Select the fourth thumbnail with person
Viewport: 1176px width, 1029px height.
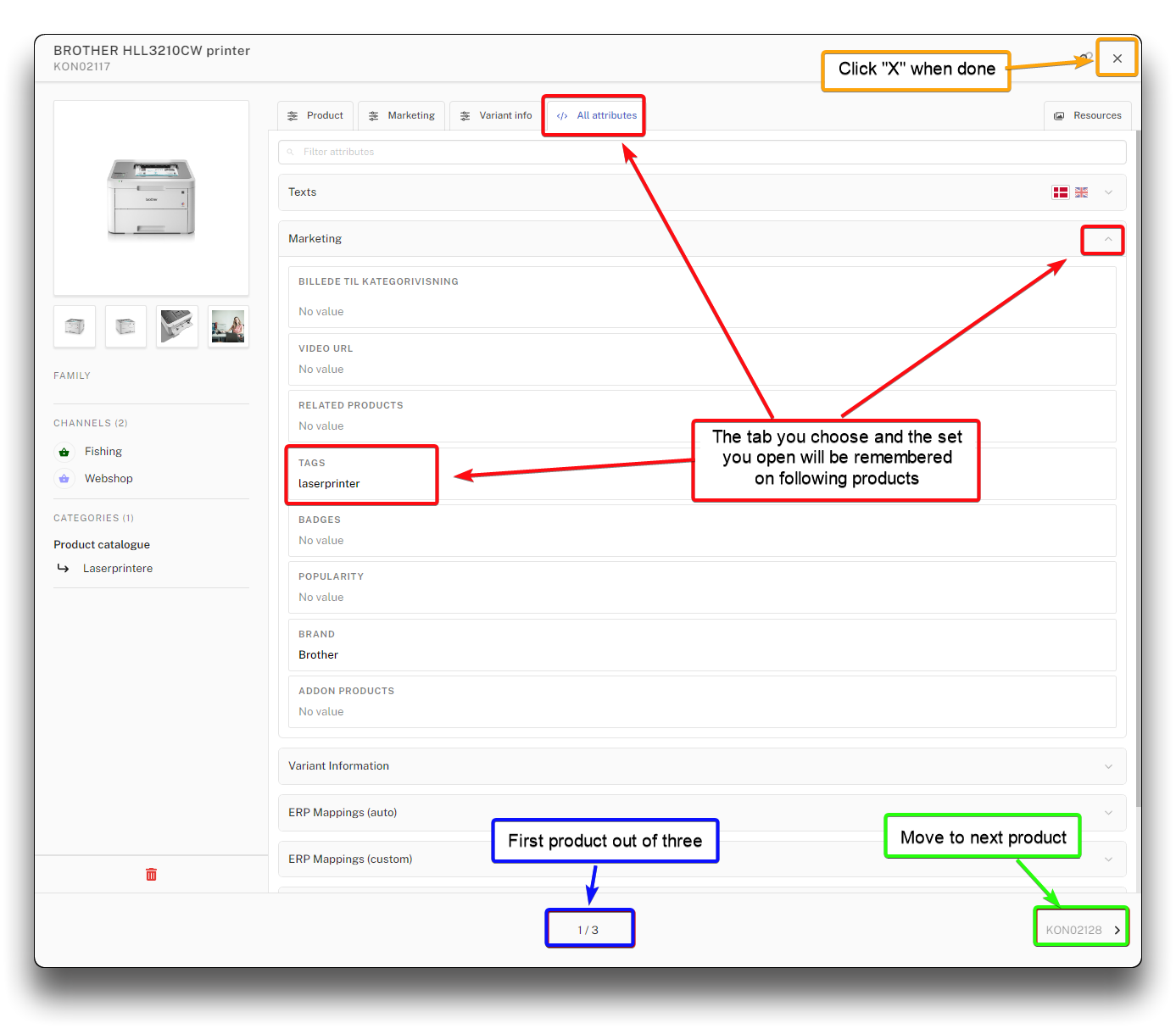[228, 326]
